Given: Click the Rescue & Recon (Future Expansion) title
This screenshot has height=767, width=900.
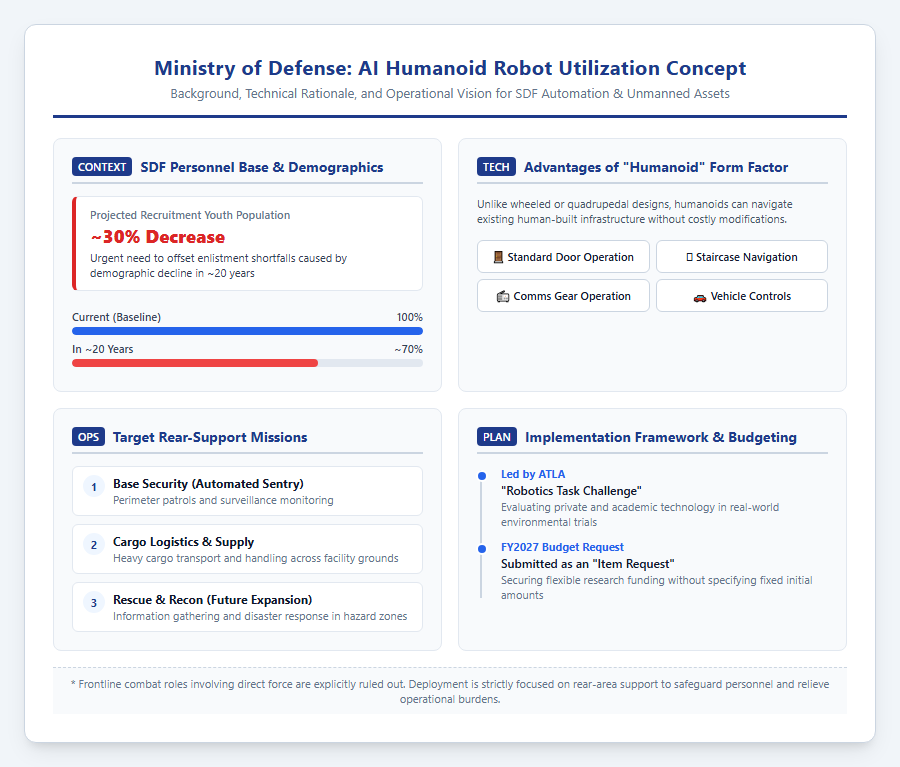Looking at the screenshot, I should [x=212, y=600].
